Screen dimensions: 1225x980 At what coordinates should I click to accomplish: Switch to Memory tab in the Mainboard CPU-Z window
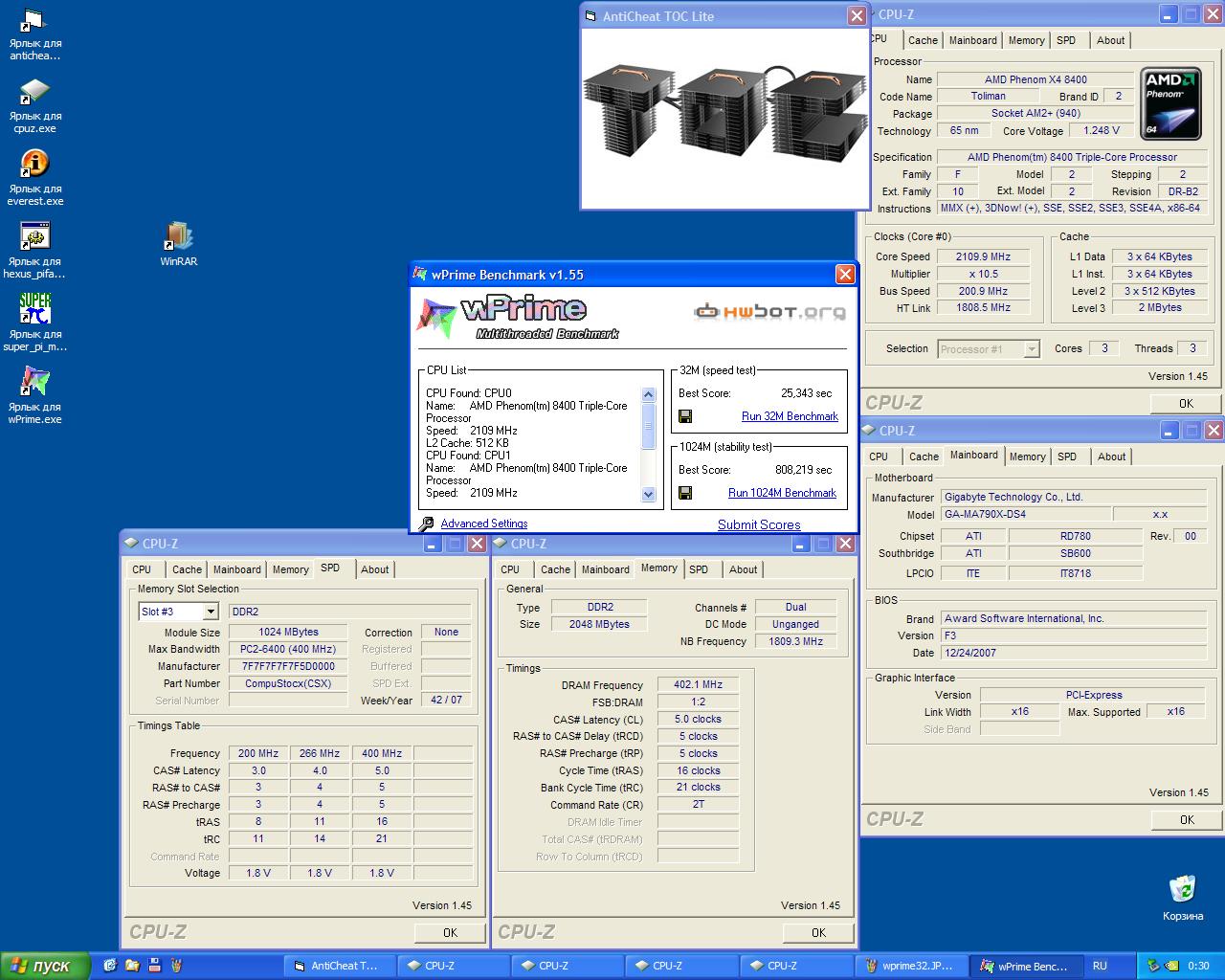pyautogui.click(x=1027, y=457)
